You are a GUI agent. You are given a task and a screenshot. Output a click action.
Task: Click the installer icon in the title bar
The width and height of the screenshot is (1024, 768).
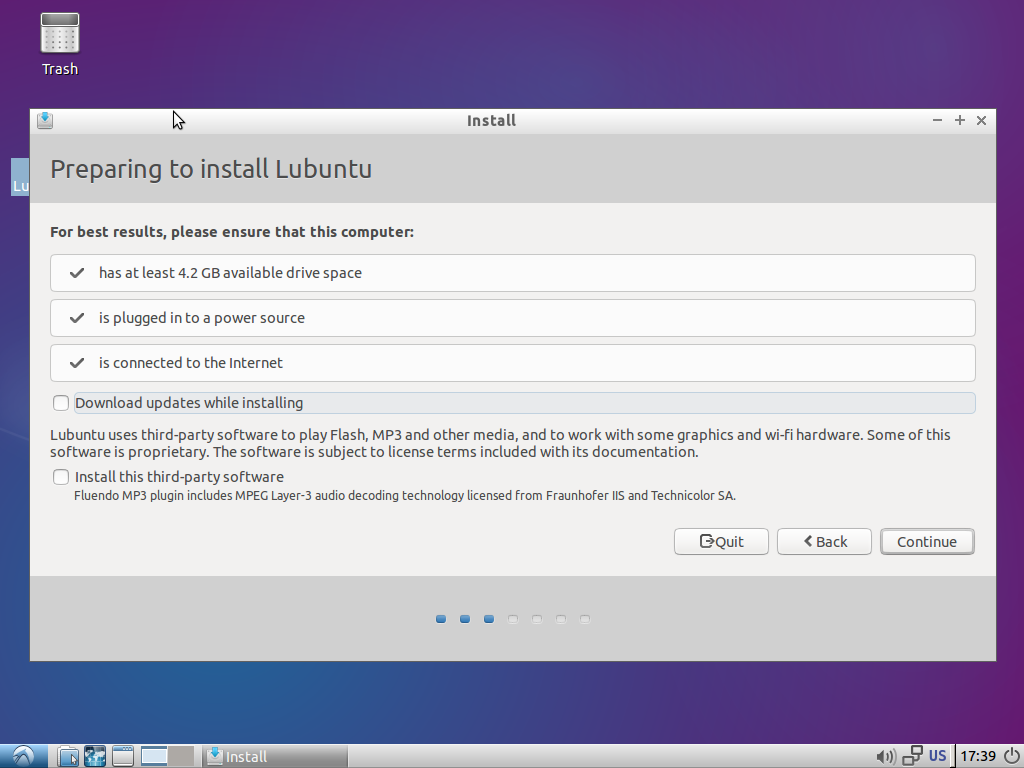45,120
